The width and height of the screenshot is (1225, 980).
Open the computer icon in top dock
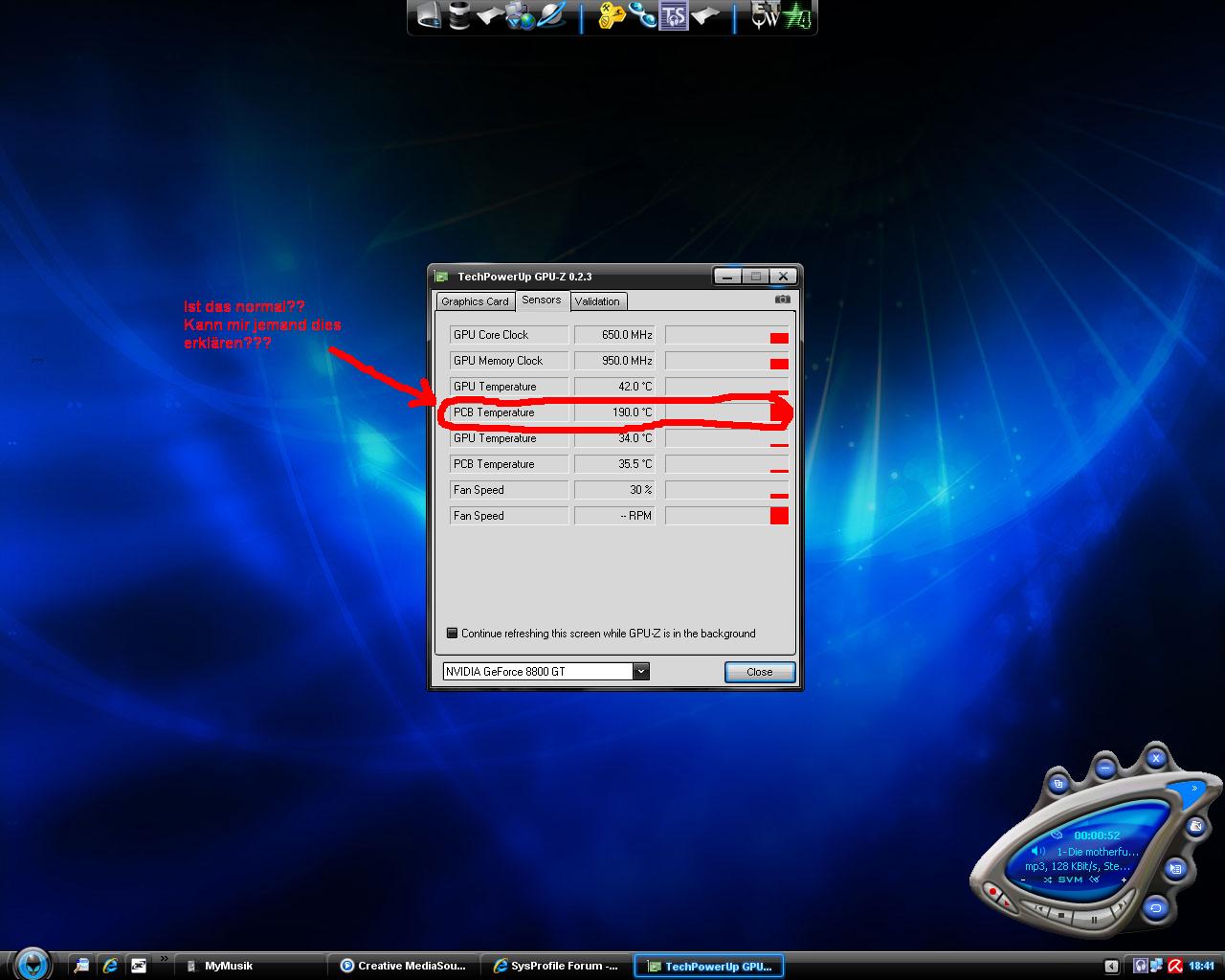[x=430, y=14]
